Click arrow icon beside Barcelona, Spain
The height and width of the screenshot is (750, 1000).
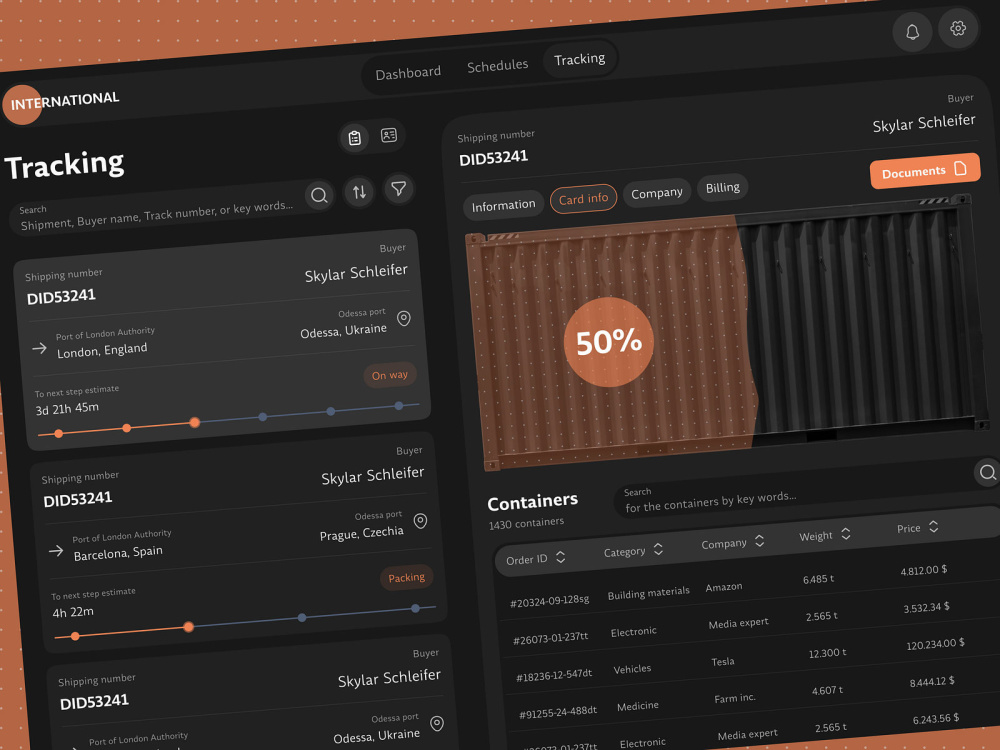(x=56, y=550)
